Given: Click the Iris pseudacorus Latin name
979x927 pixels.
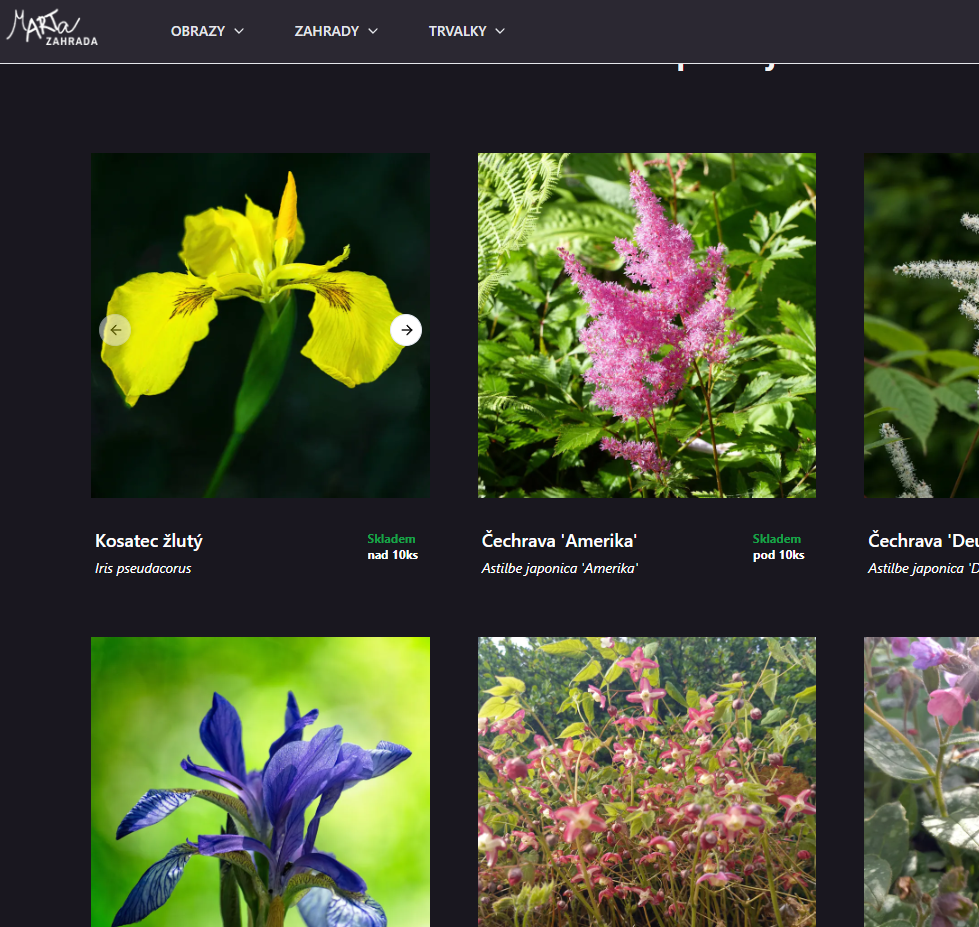Looking at the screenshot, I should [x=143, y=569].
